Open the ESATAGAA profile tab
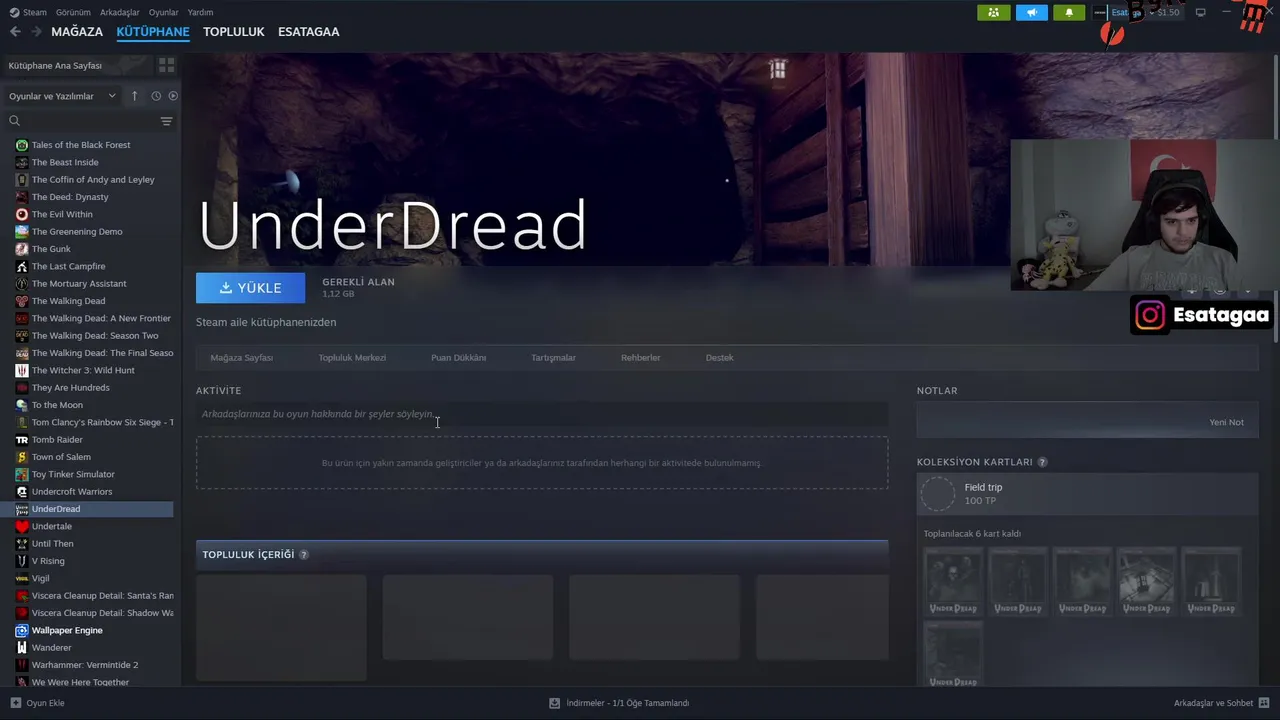The height and width of the screenshot is (720, 1280). point(308,32)
